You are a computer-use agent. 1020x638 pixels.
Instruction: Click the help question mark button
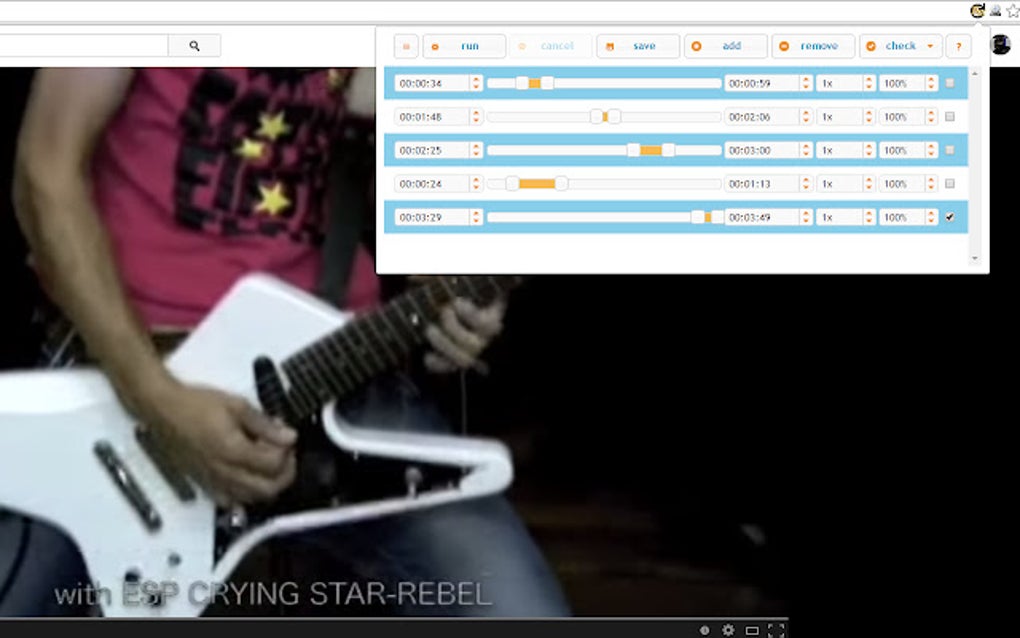(958, 46)
